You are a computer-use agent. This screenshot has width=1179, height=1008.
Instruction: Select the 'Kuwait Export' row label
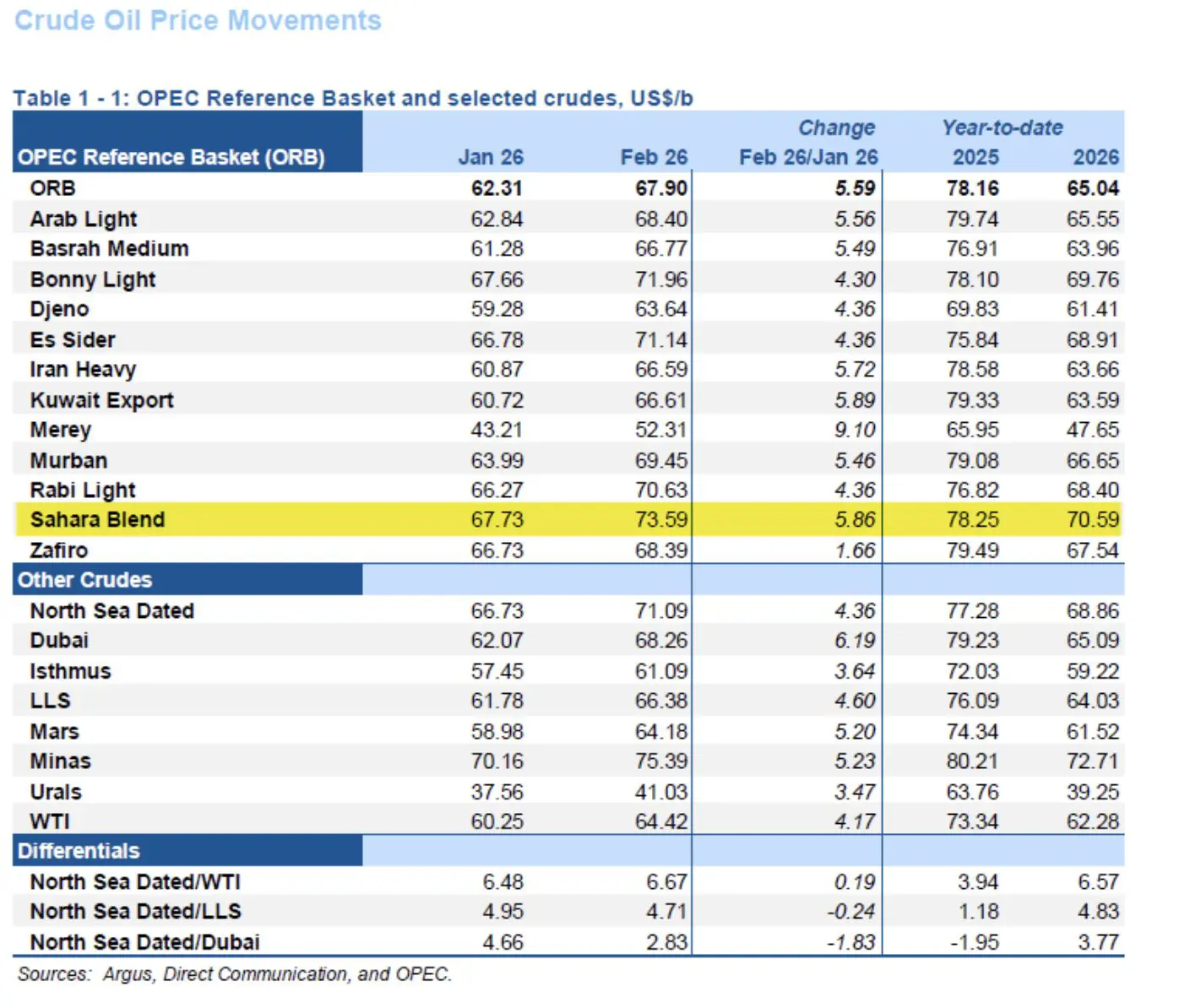pos(101,400)
